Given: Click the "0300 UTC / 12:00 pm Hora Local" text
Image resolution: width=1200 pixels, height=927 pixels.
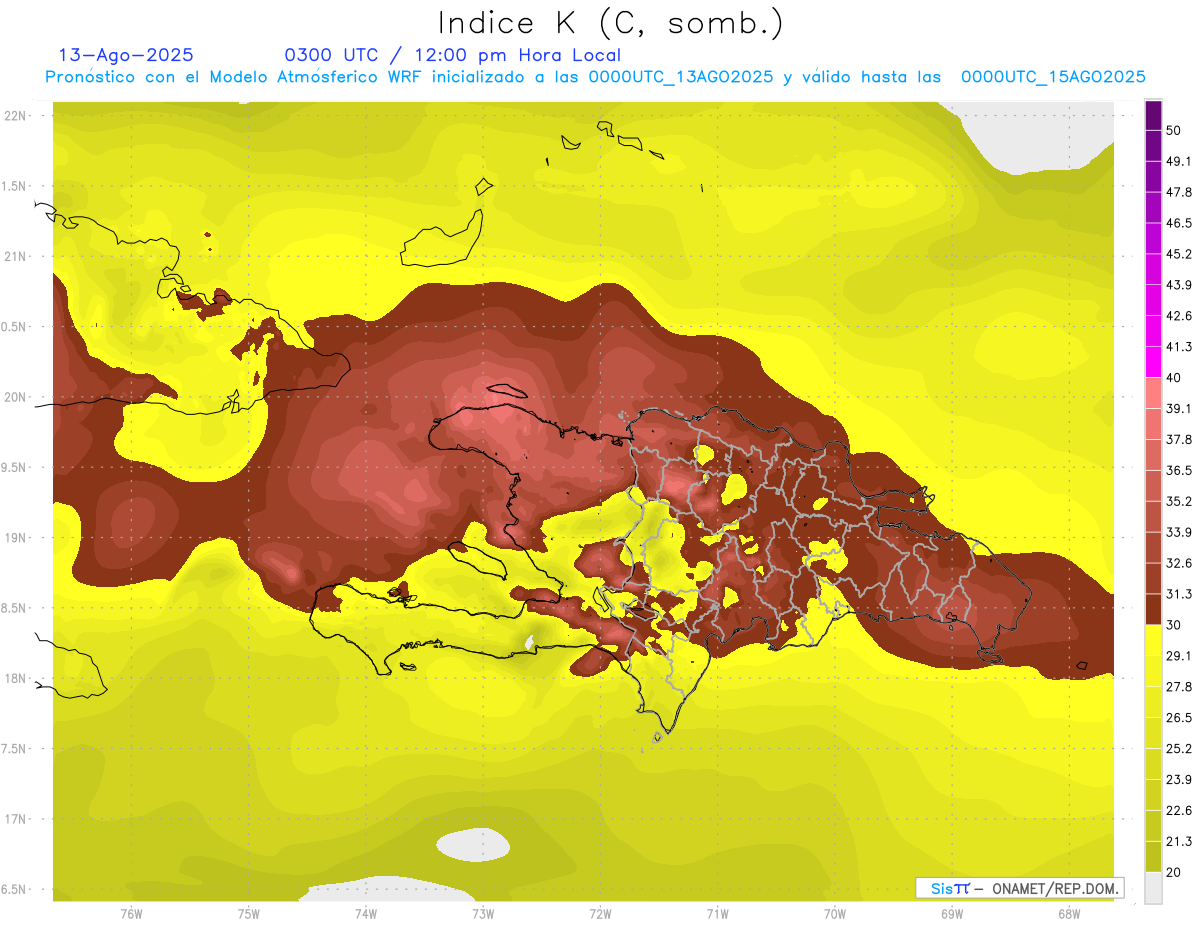Looking at the screenshot, I should point(453,55).
